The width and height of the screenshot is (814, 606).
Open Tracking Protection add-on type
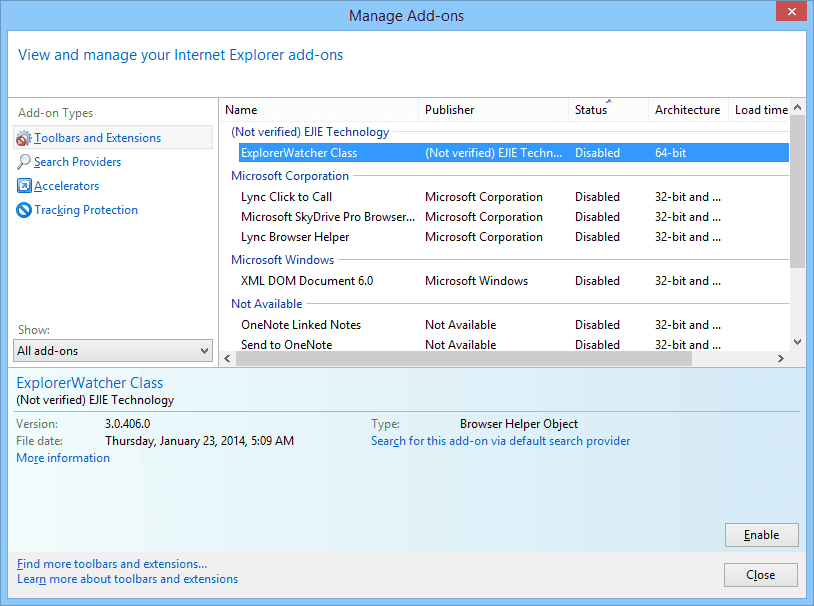pos(86,210)
